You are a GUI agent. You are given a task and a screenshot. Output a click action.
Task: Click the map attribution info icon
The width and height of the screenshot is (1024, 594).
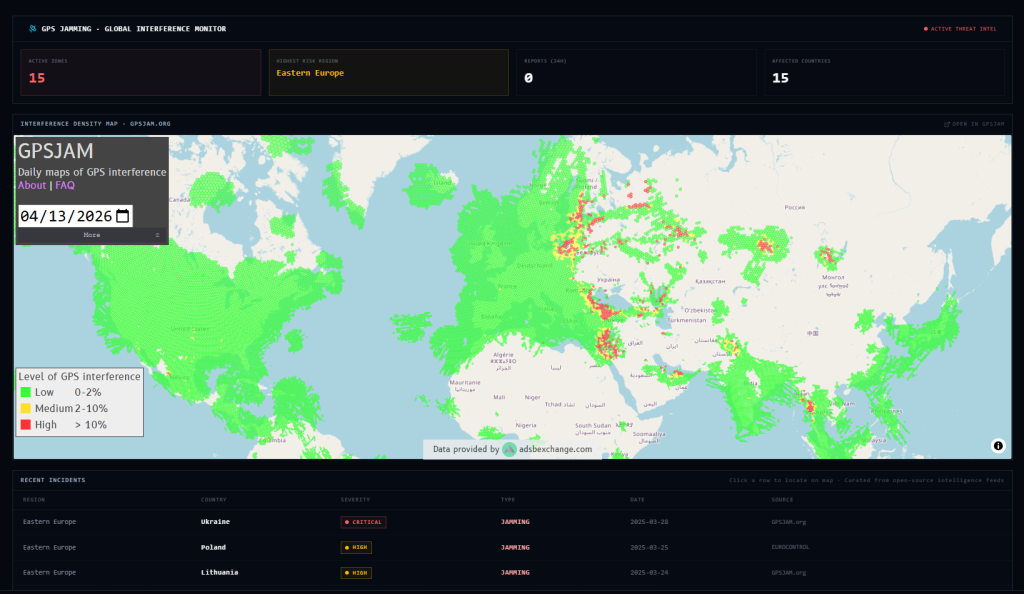click(x=998, y=446)
